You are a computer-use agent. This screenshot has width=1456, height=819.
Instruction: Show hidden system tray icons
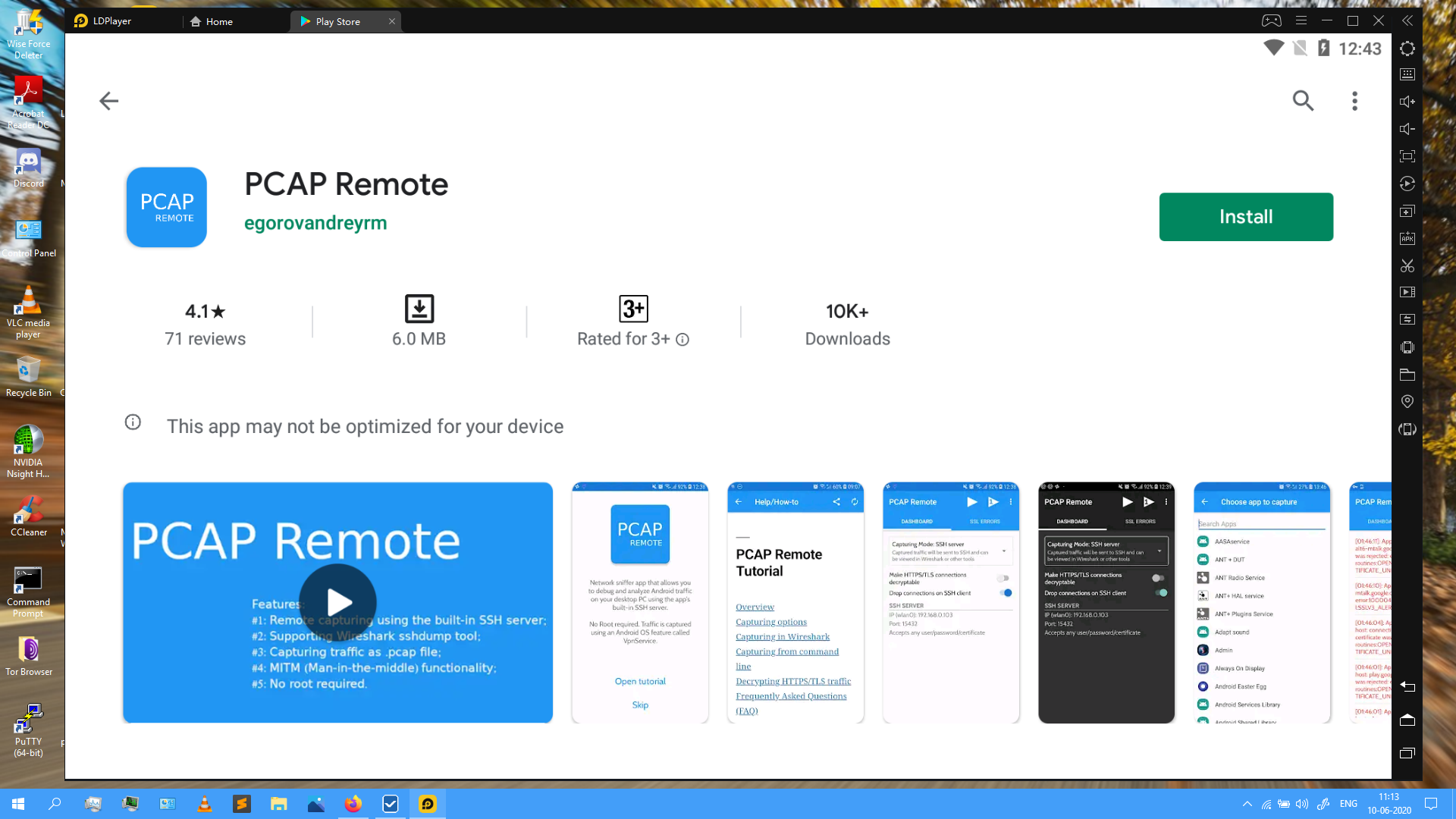tap(1247, 804)
